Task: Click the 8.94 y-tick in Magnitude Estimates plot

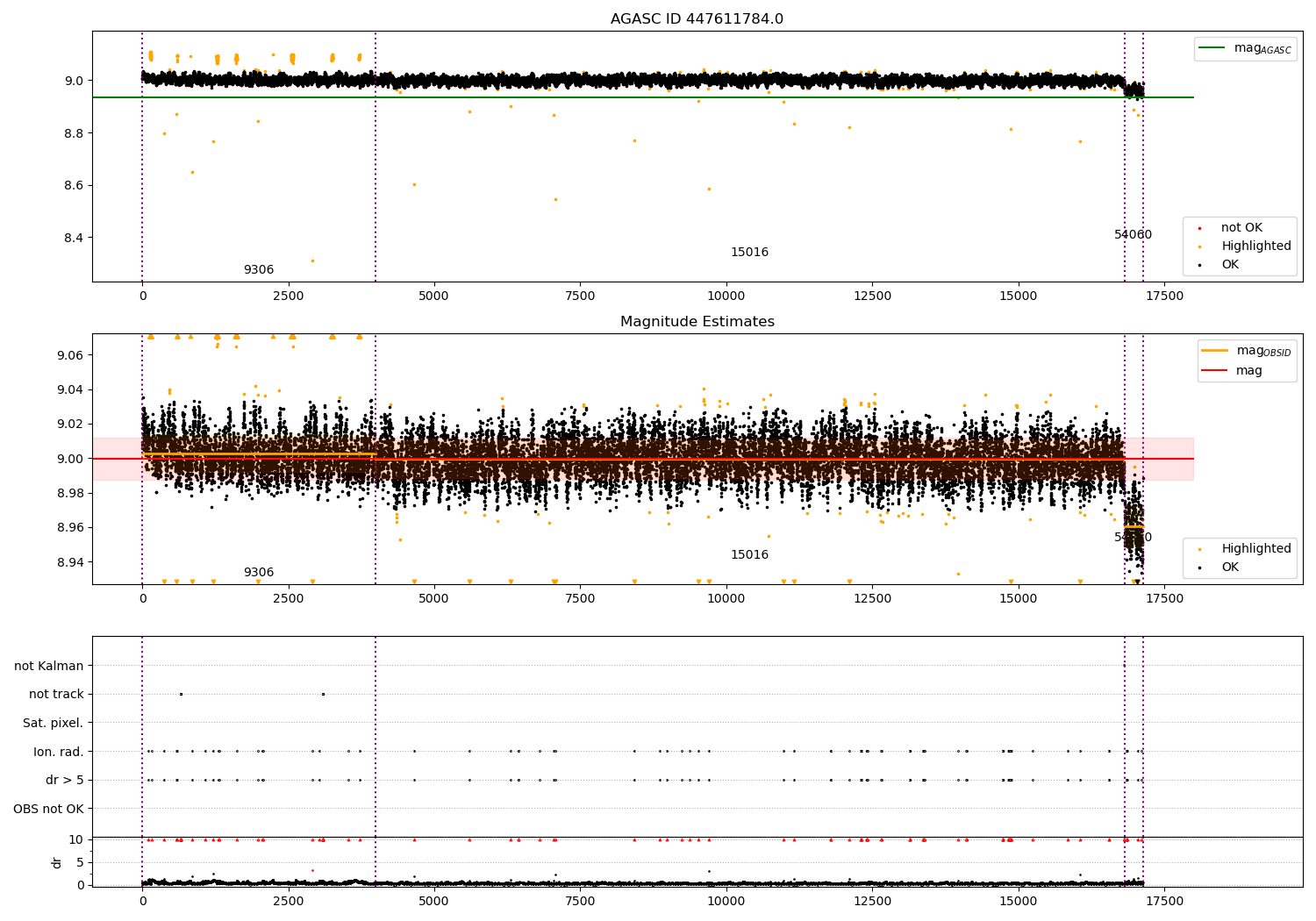Action: (x=69, y=562)
